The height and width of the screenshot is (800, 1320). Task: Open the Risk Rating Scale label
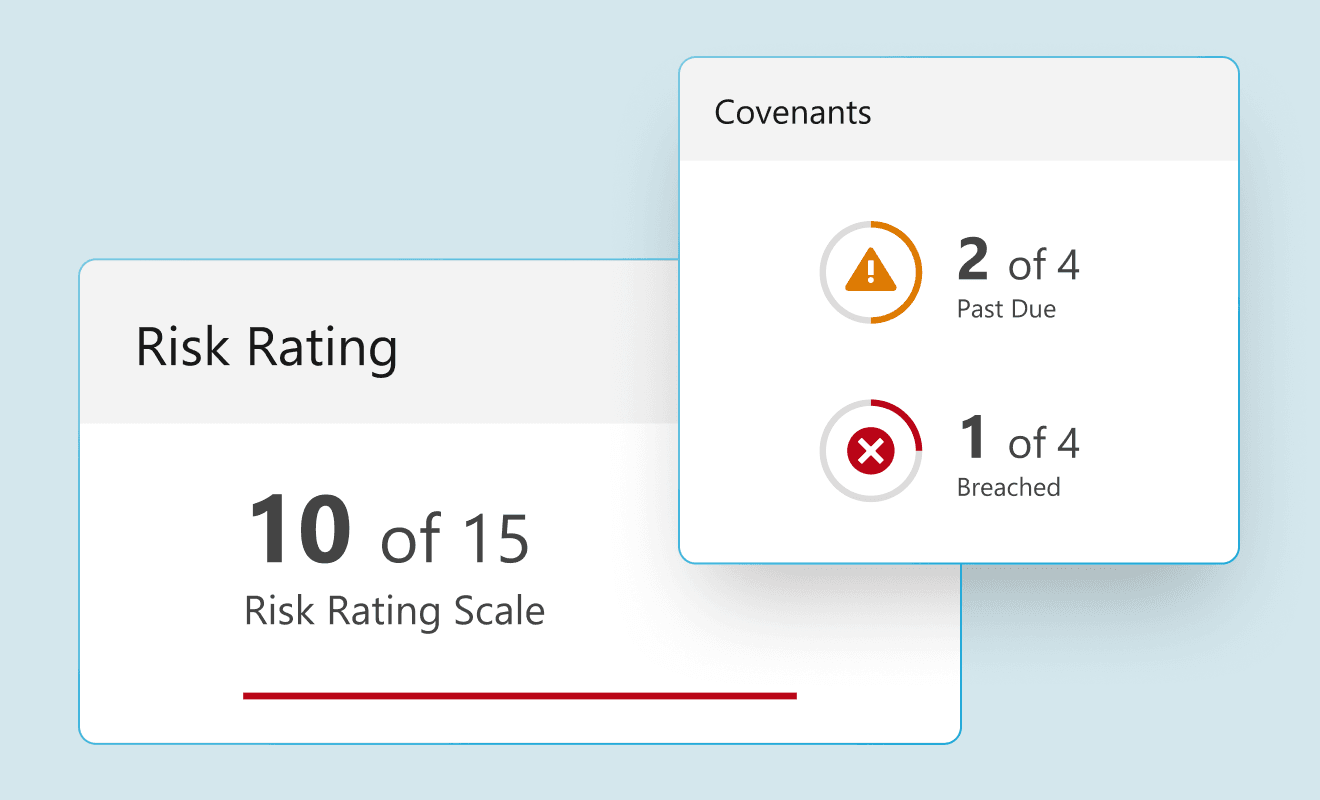point(395,611)
